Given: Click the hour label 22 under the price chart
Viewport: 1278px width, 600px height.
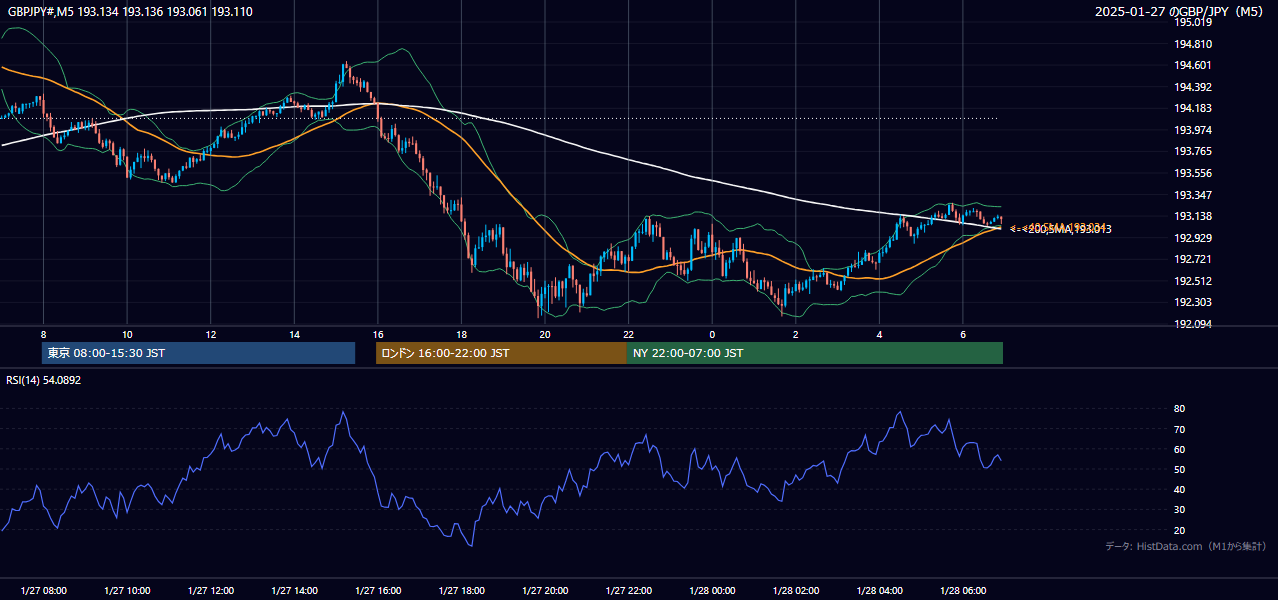Looking at the screenshot, I should [629, 334].
